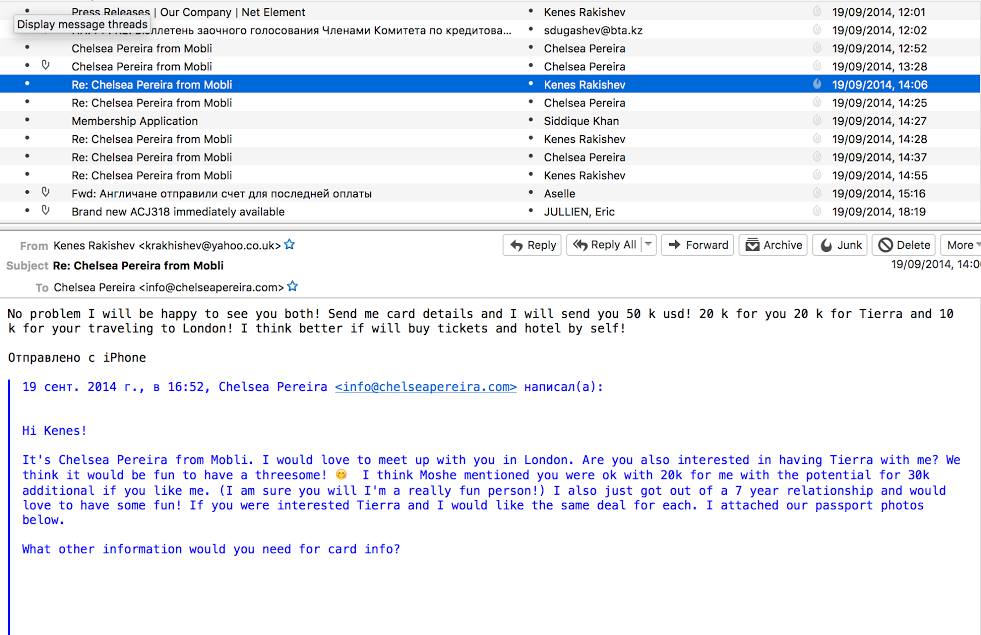Delete the currently open email

[904, 245]
